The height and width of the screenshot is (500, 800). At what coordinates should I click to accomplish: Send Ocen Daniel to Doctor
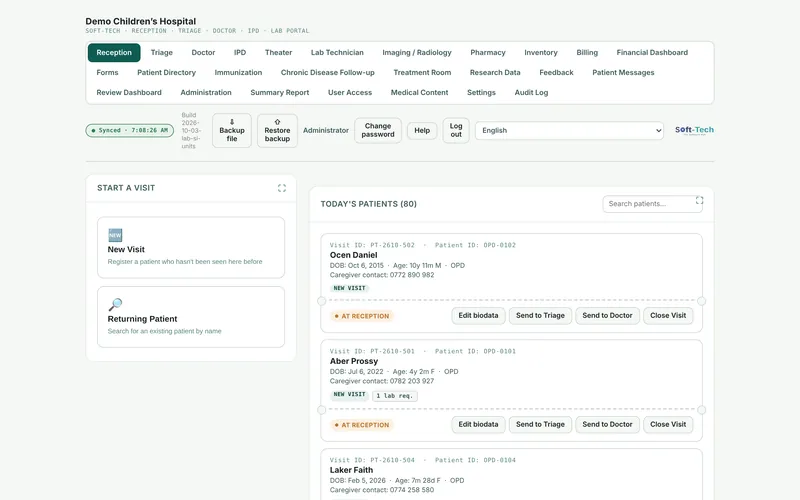(x=607, y=315)
